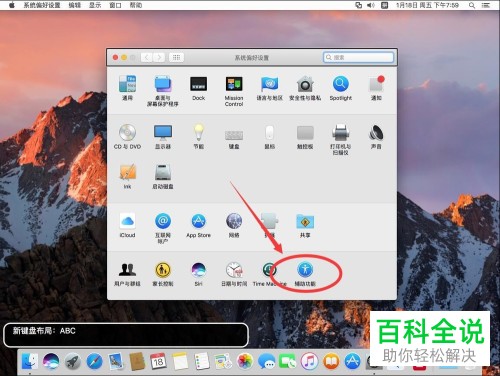The width and height of the screenshot is (500, 376).
Task: Open the Apple menu
Action: 12,5
